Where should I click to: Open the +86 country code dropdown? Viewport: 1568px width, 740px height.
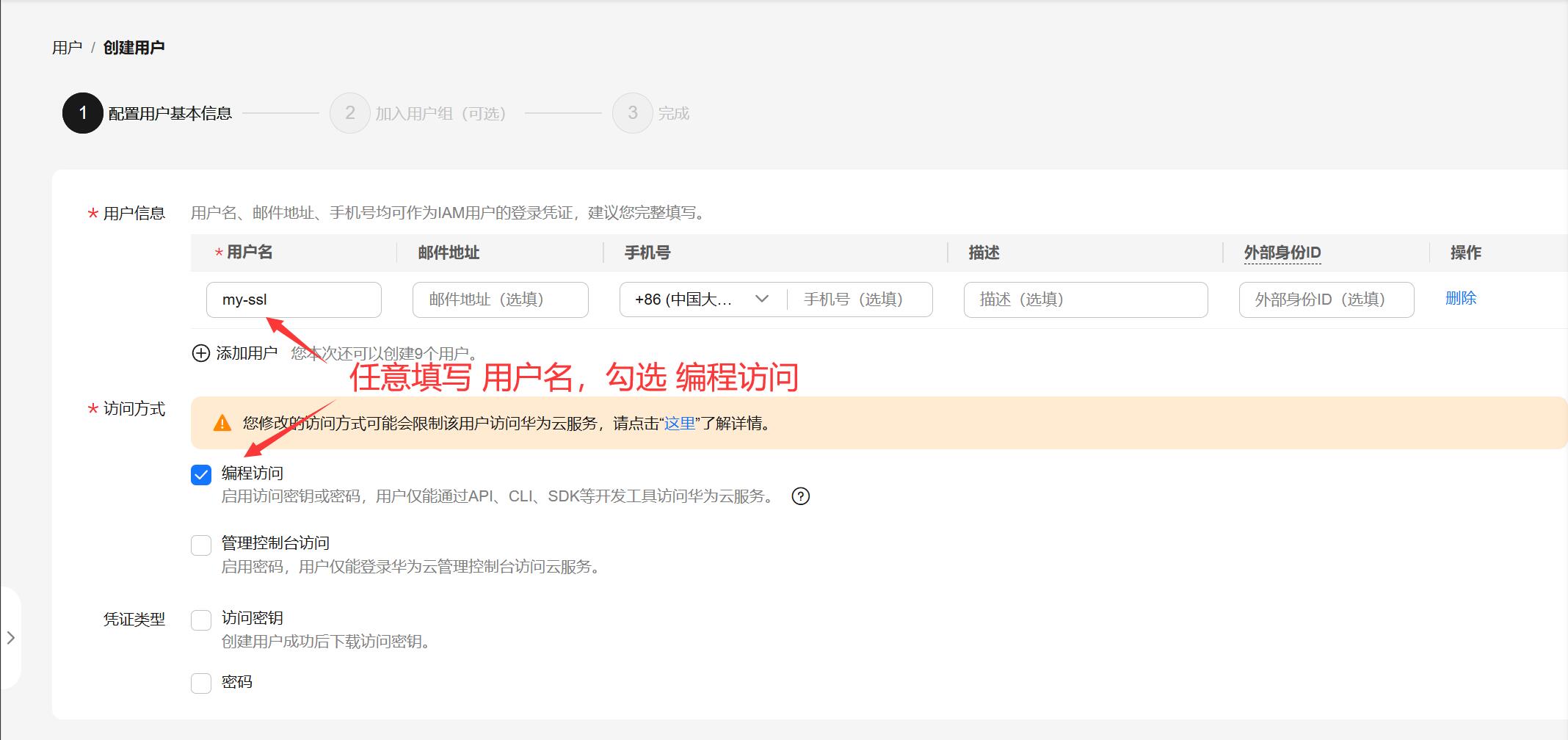pyautogui.click(x=701, y=300)
